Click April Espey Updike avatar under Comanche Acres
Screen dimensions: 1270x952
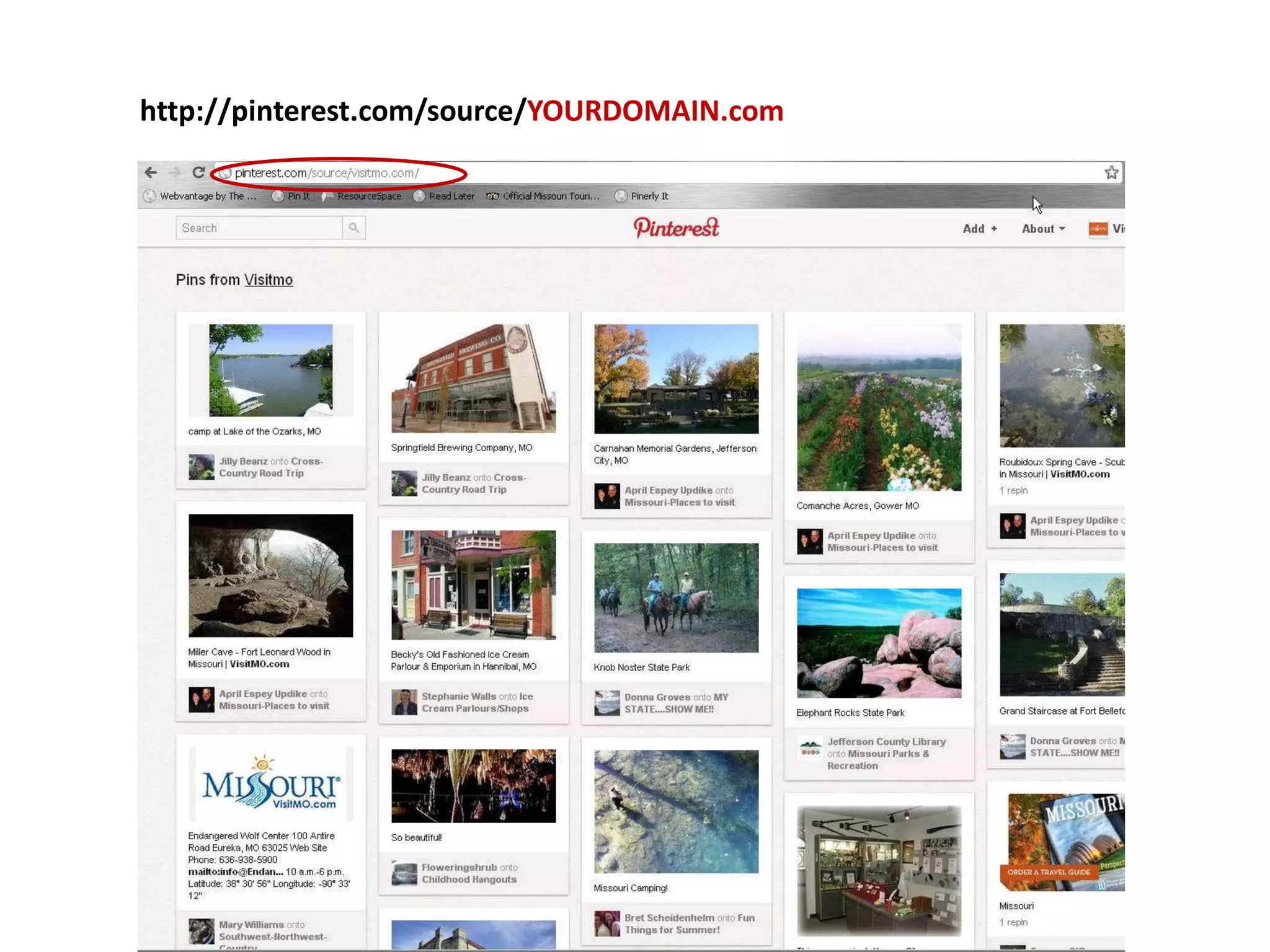tap(810, 541)
